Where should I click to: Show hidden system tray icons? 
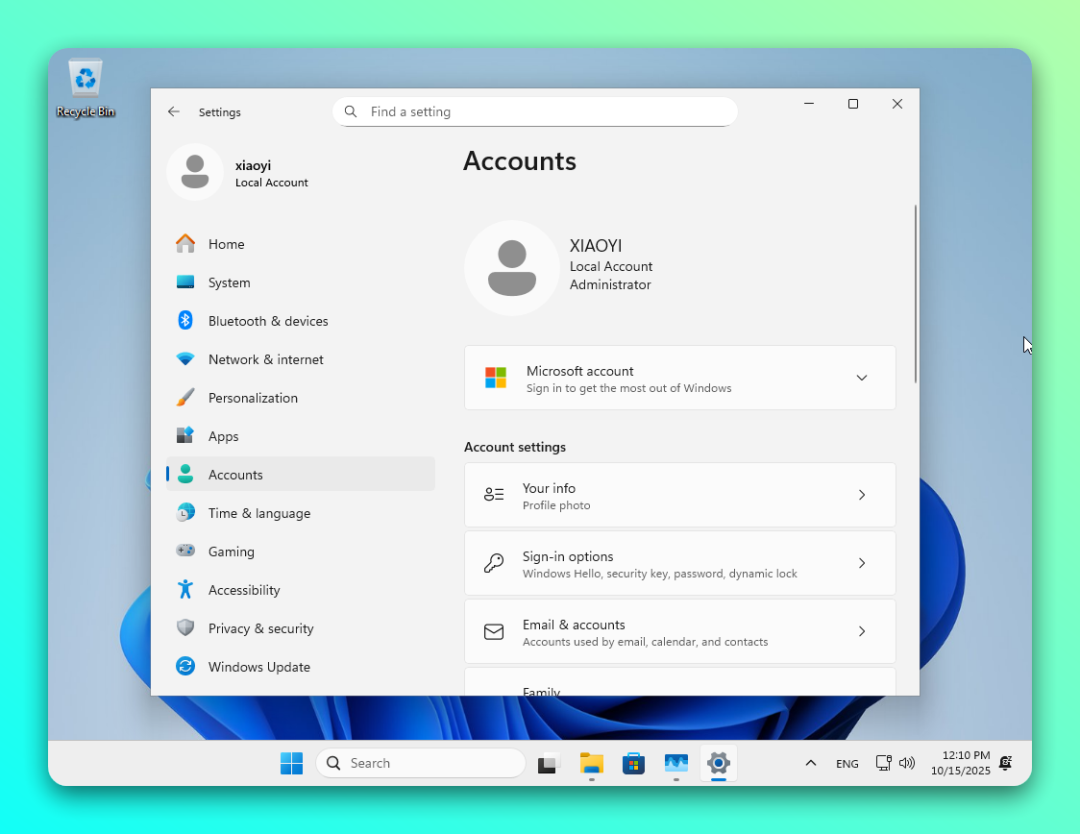pos(810,763)
